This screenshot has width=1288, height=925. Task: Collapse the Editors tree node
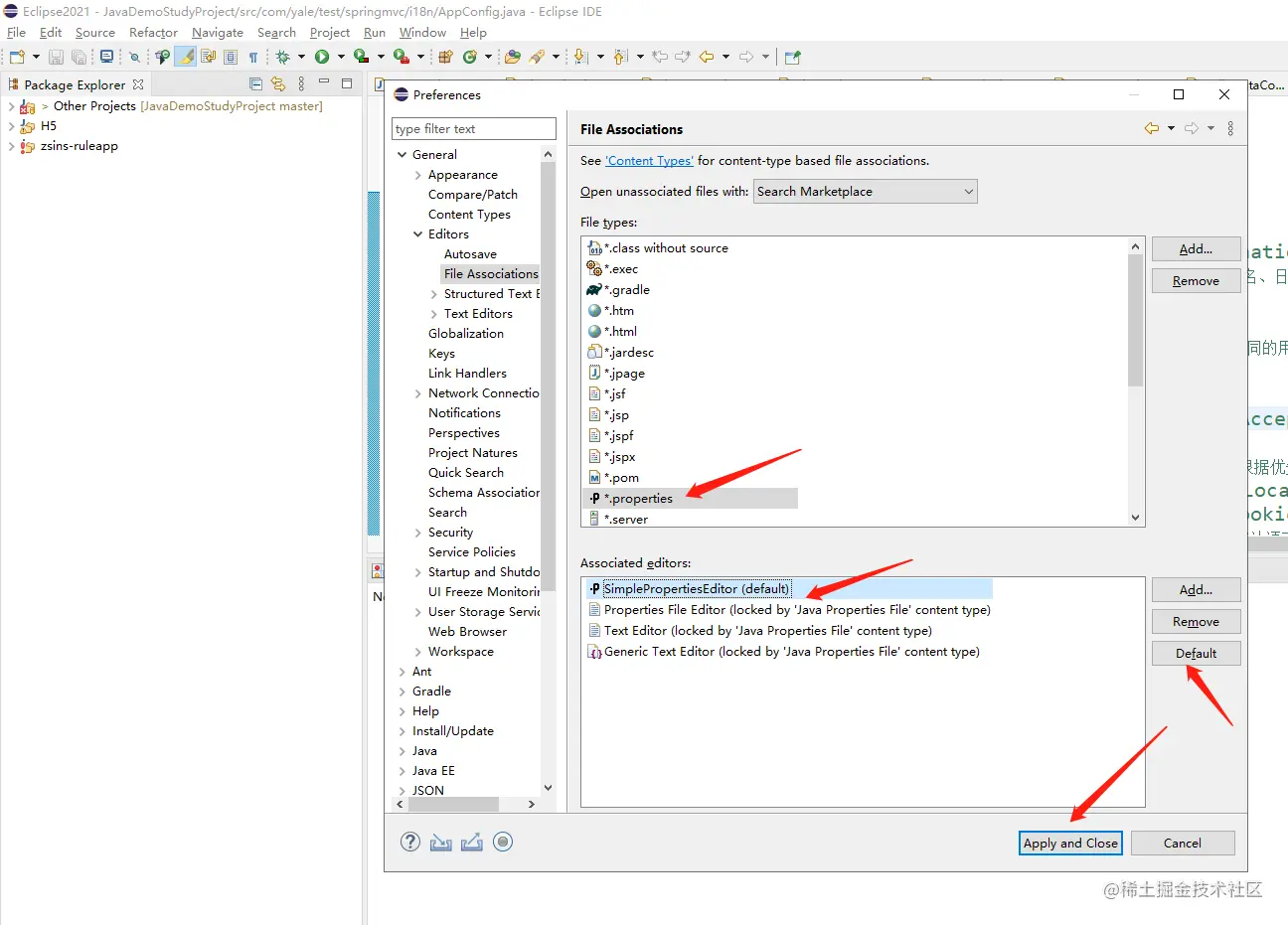click(x=418, y=234)
